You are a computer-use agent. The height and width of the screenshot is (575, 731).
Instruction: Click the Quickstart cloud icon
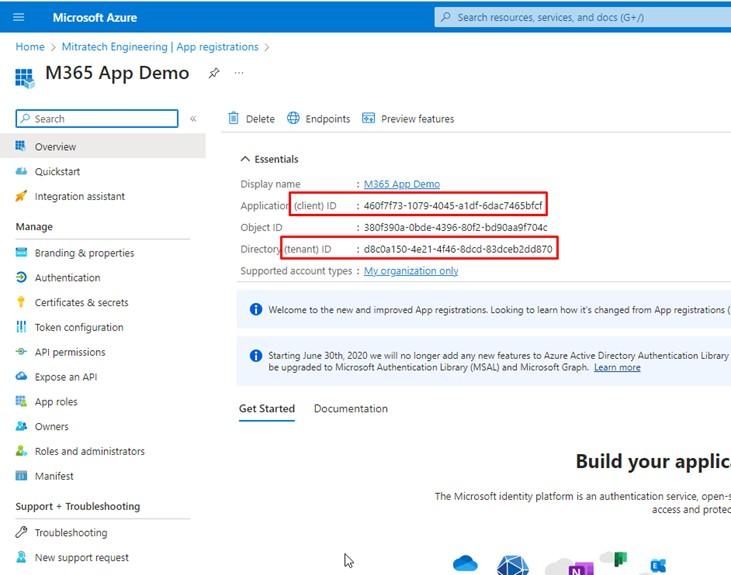coord(21,171)
